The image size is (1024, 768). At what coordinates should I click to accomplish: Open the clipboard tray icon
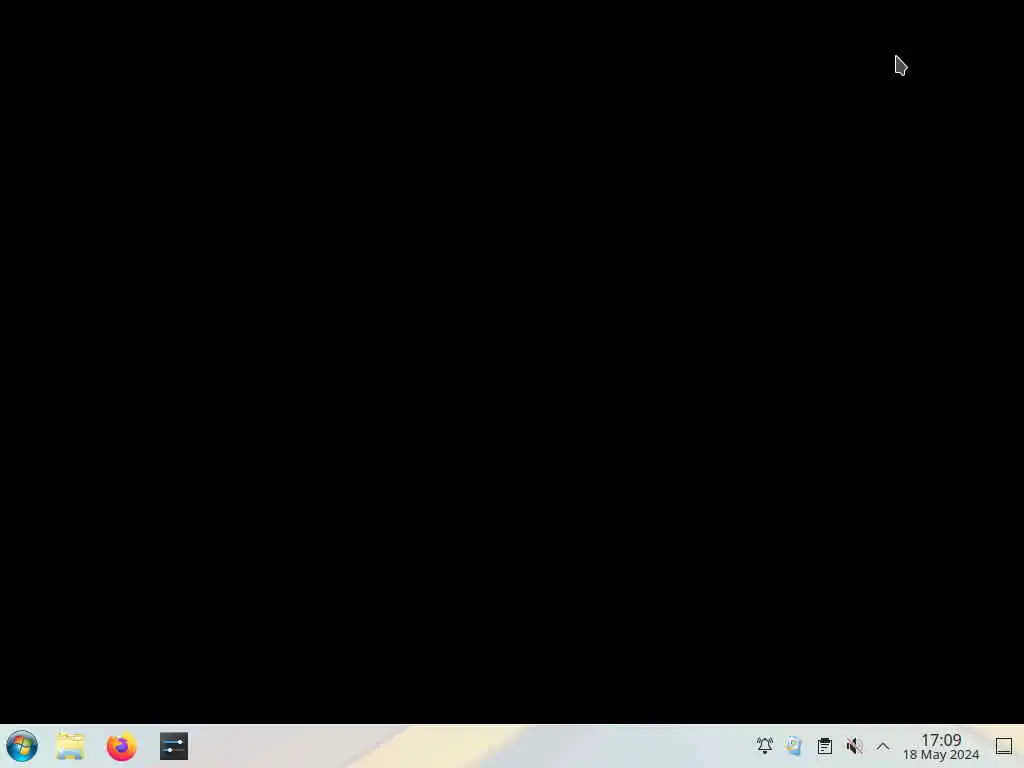(825, 746)
